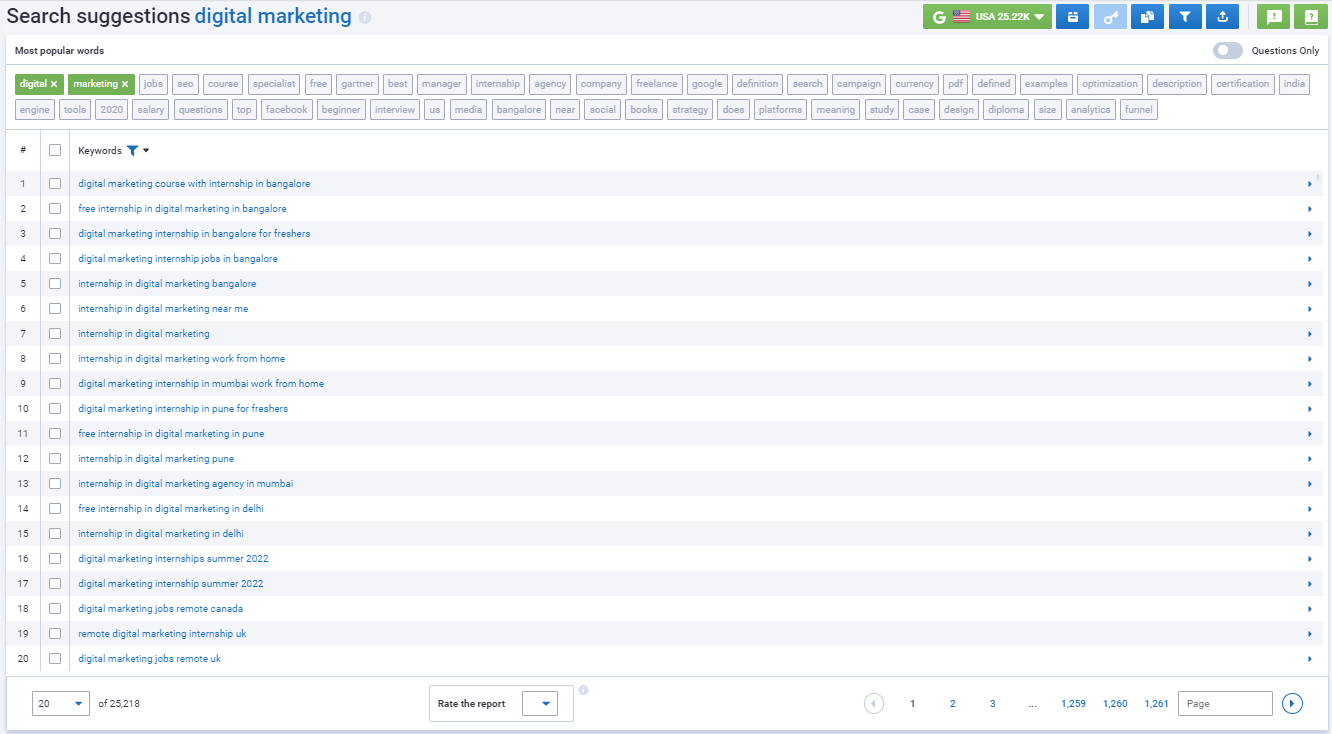
Task: Open the help guide icon
Action: 1309,16
